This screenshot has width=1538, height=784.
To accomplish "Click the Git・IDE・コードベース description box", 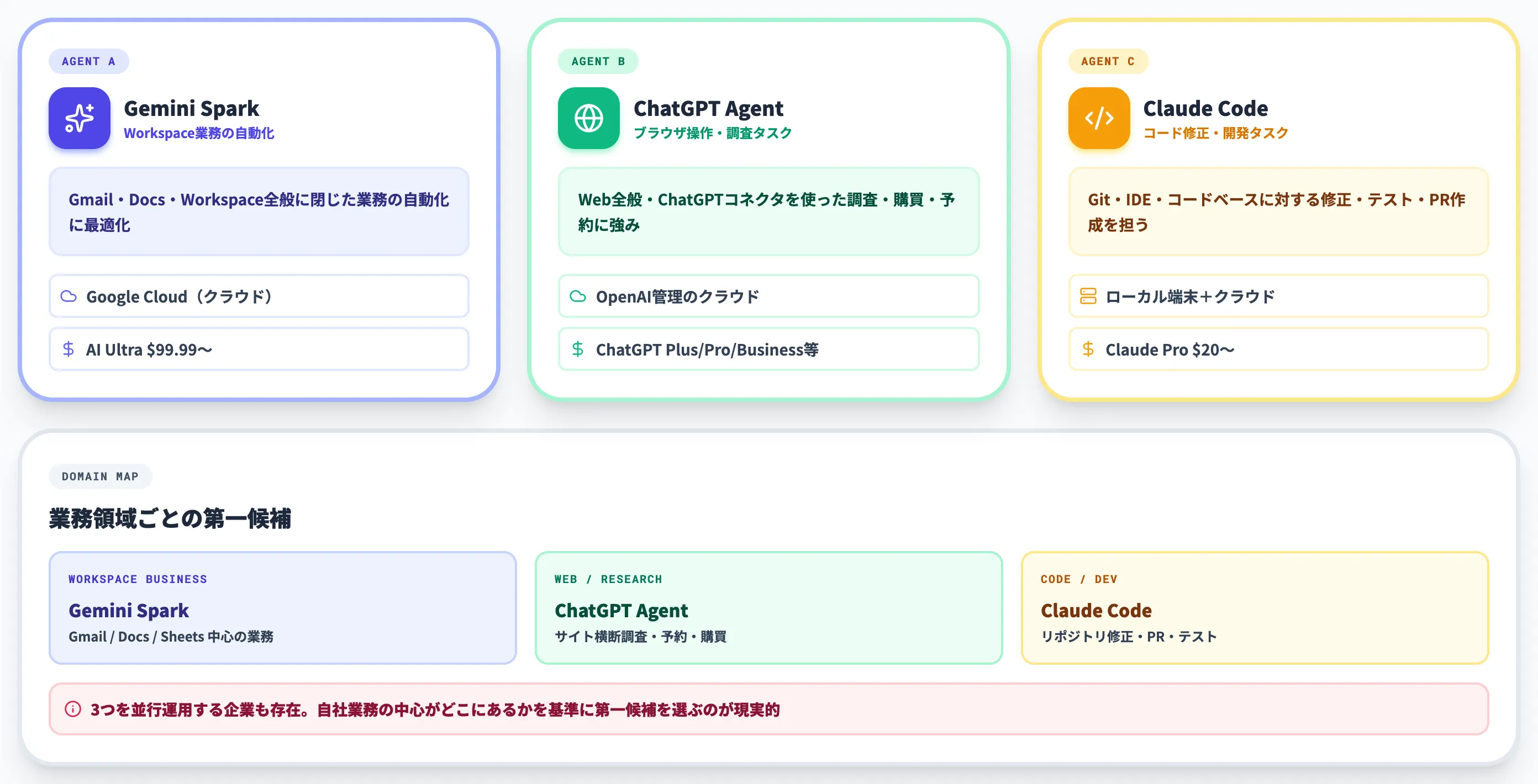I will (x=1278, y=212).
